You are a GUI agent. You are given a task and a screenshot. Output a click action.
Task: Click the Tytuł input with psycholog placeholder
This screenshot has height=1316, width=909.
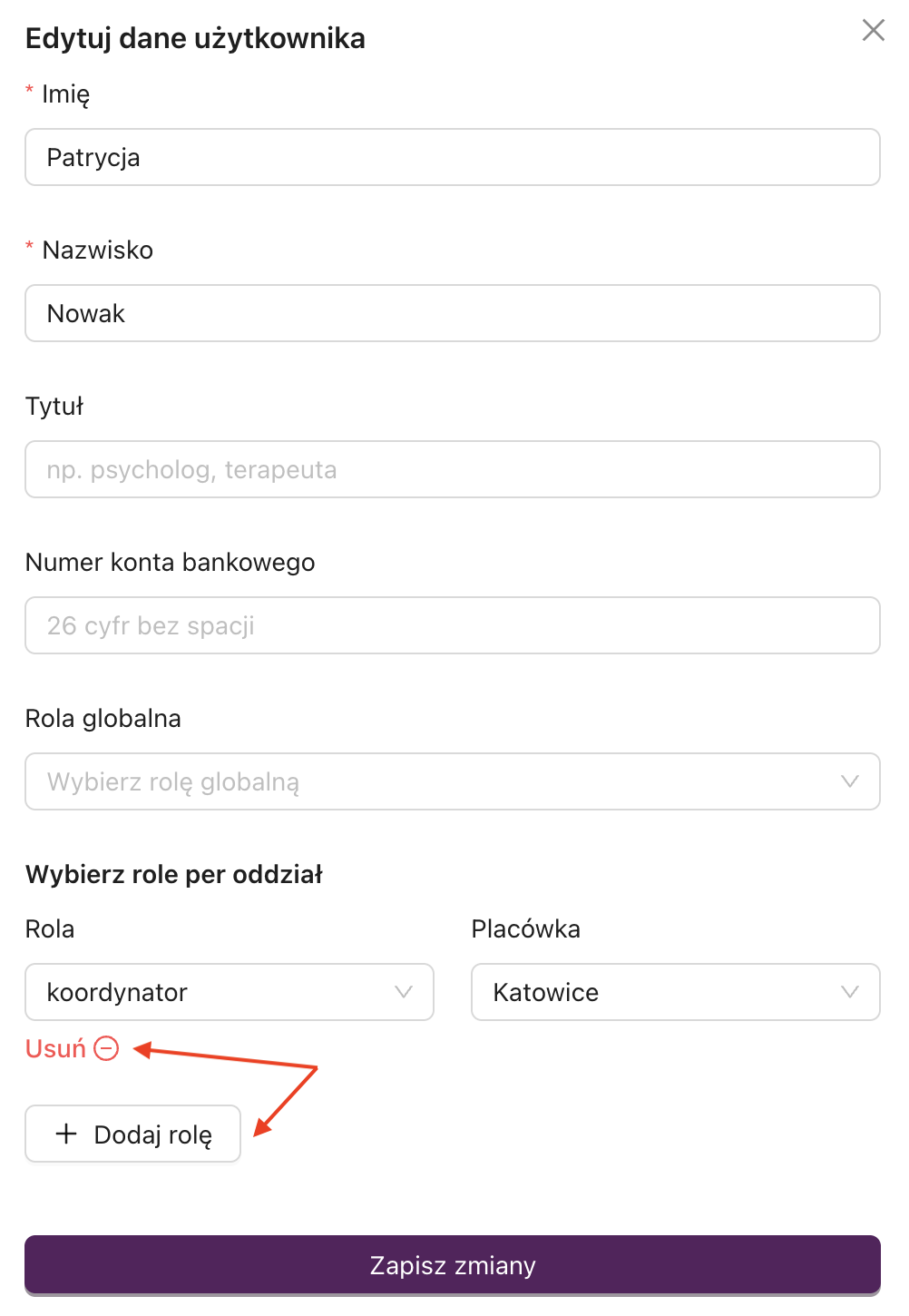tap(452, 469)
